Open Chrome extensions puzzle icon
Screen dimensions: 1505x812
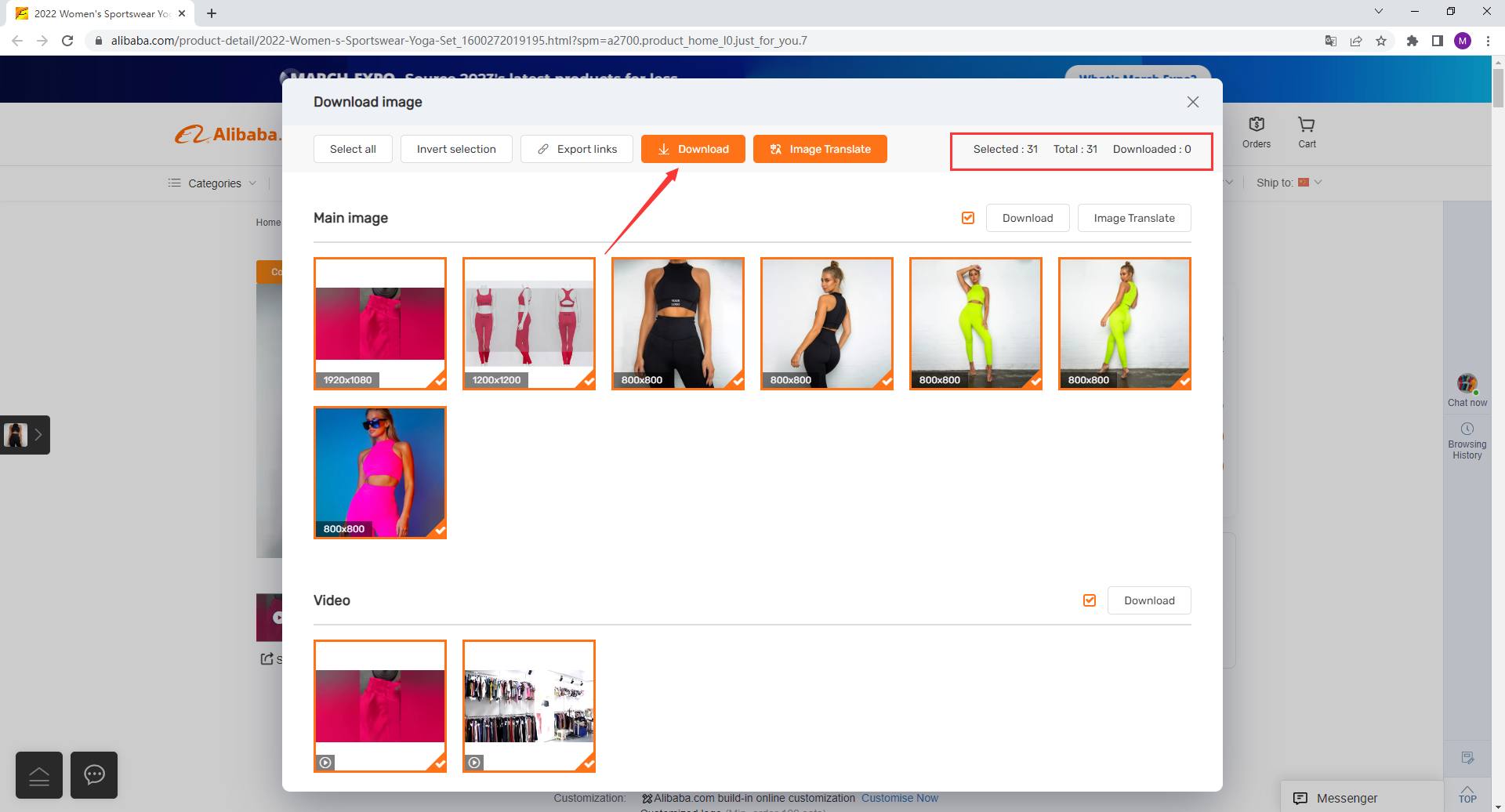coord(1413,41)
